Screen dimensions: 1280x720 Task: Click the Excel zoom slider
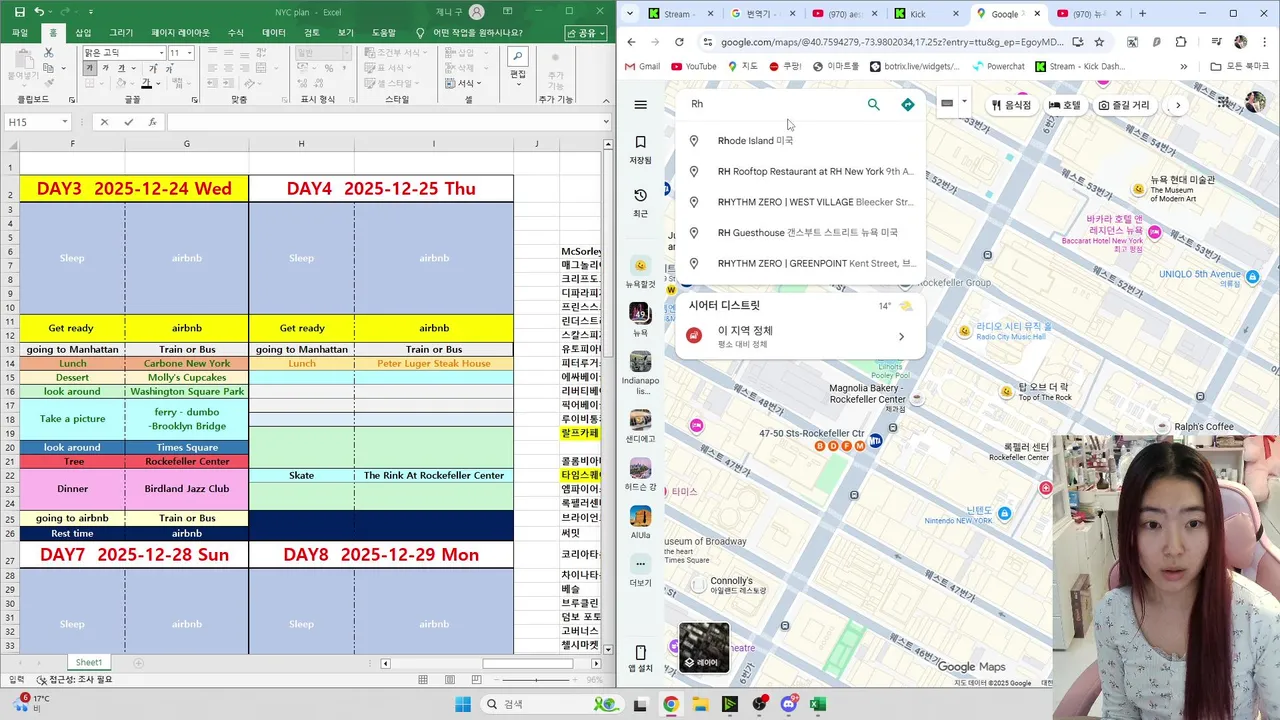536,680
